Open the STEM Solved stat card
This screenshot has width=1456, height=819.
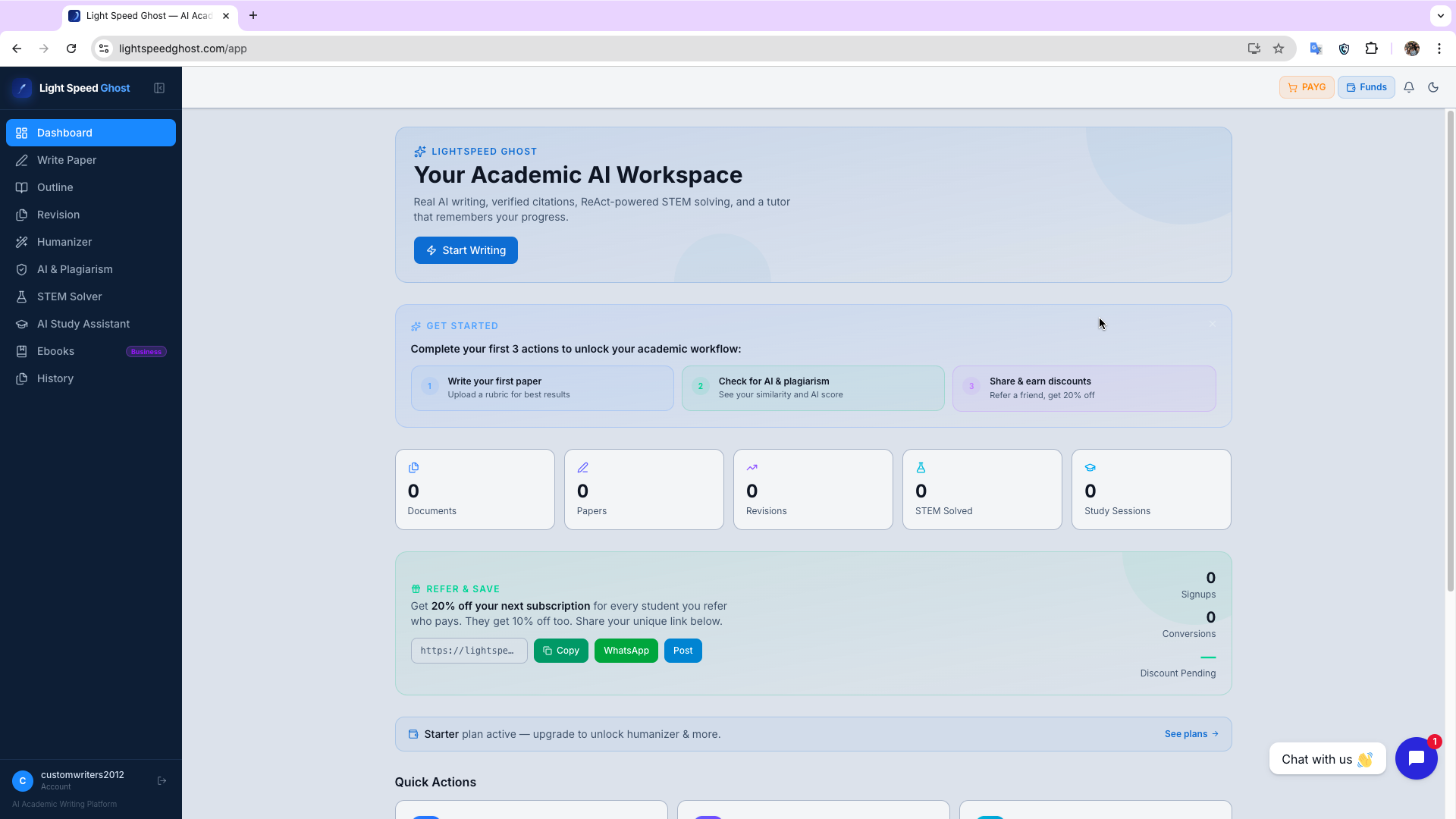(982, 489)
